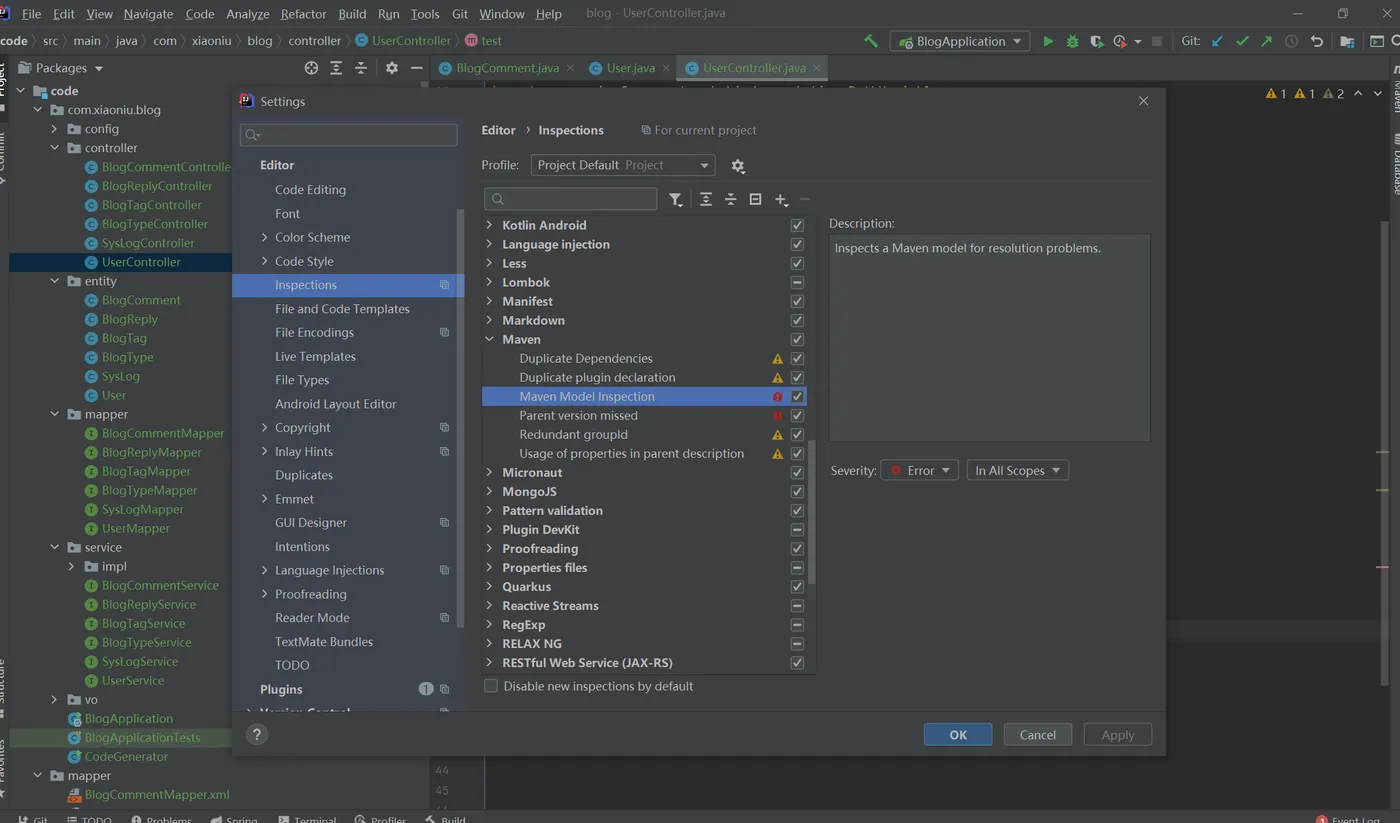Image resolution: width=1400 pixels, height=823 pixels.
Task: Open Project Structure folder icon in toolbar
Action: (1347, 41)
